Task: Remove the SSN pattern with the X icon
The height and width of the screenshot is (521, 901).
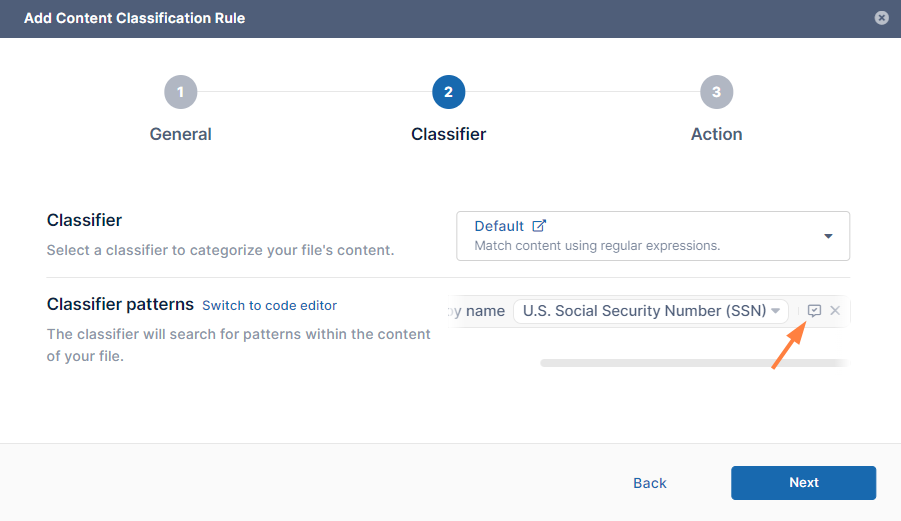Action: coord(835,311)
